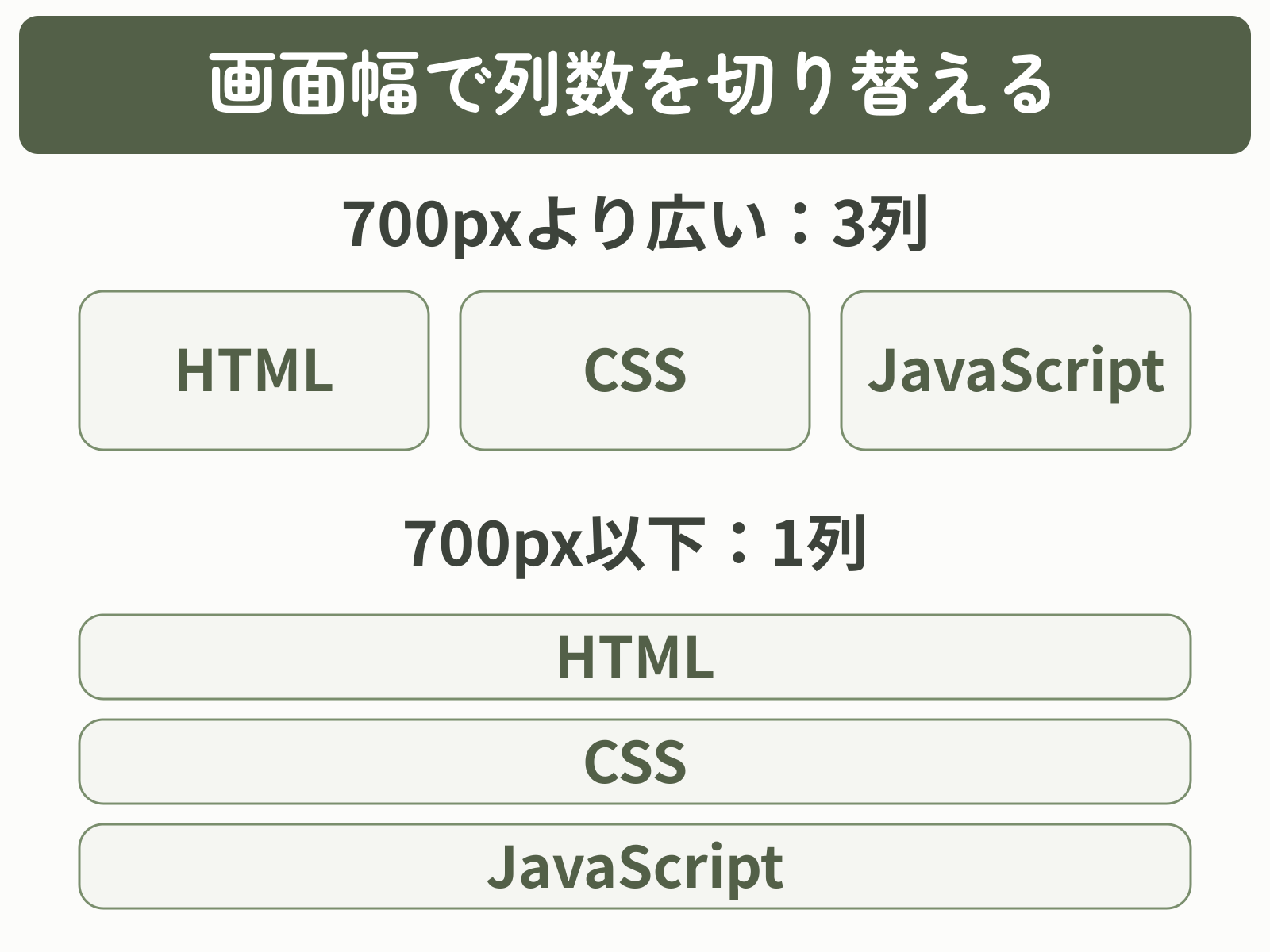Click the JavaScript box in the 3-column row
The width and height of the screenshot is (1270, 952).
[1016, 370]
